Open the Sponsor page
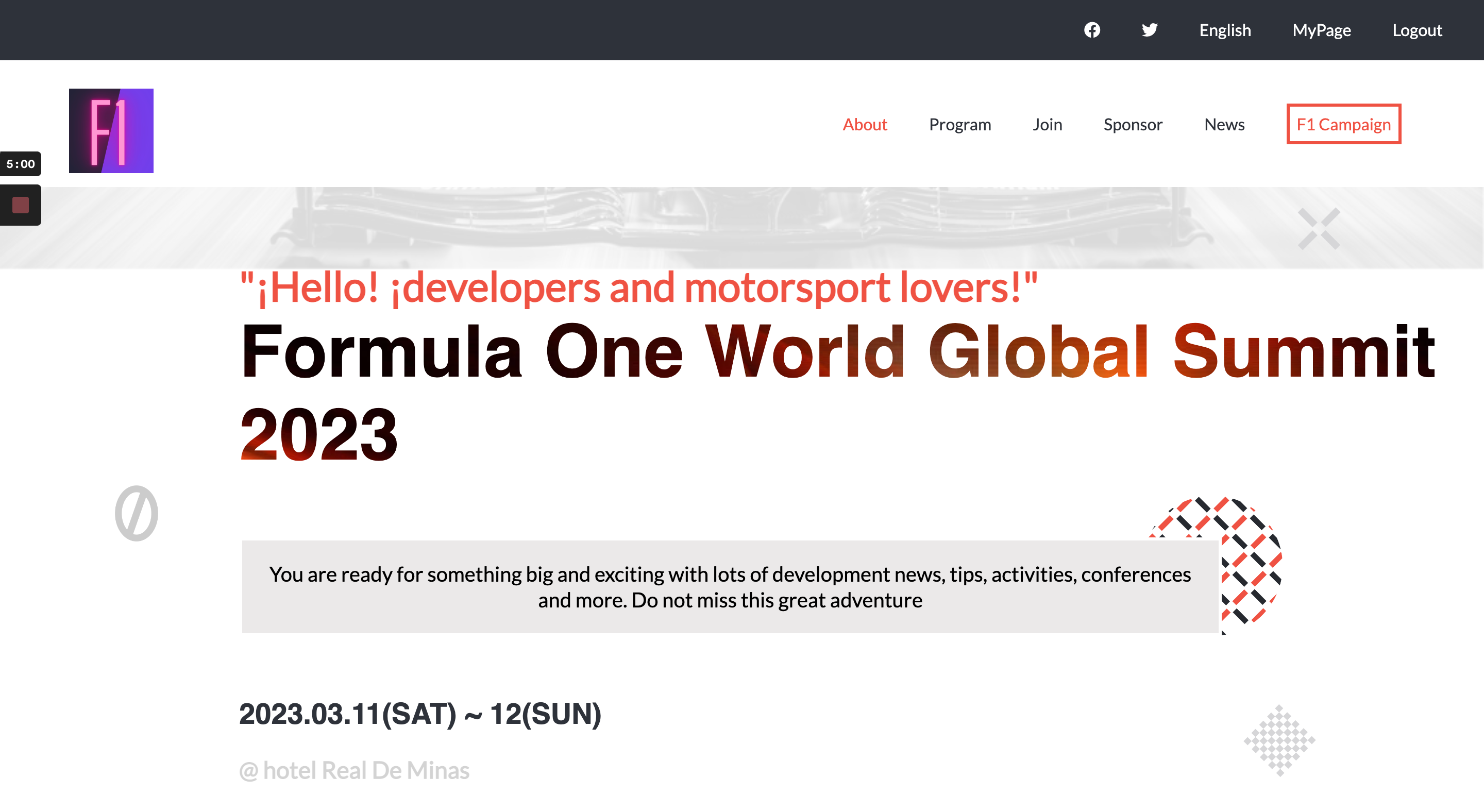The width and height of the screenshot is (1484, 812). tap(1133, 124)
